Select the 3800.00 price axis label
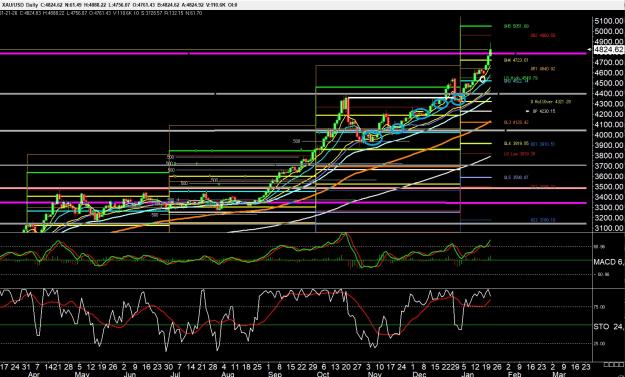 608,155
